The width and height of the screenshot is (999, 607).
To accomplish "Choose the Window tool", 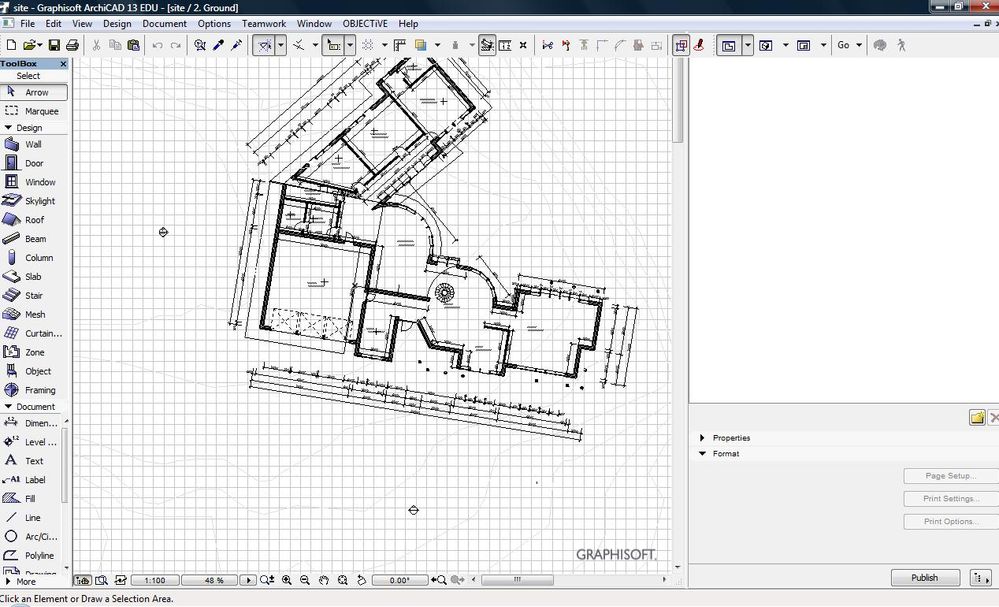I will (34, 182).
